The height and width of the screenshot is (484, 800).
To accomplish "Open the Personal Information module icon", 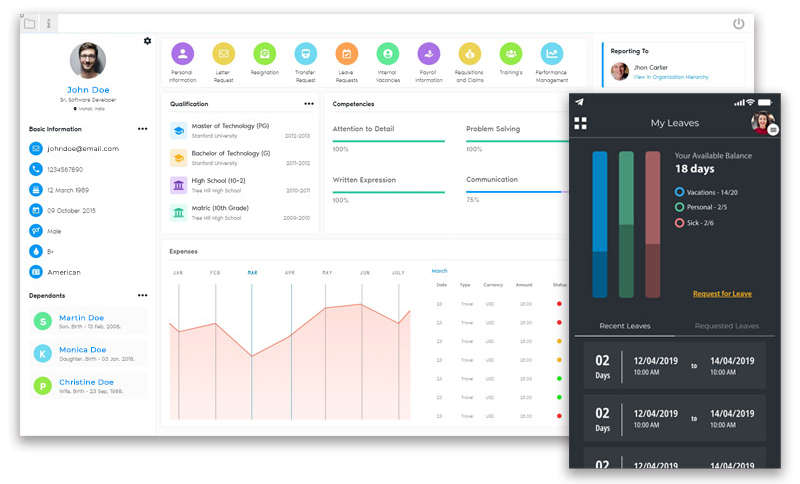I will [182, 54].
